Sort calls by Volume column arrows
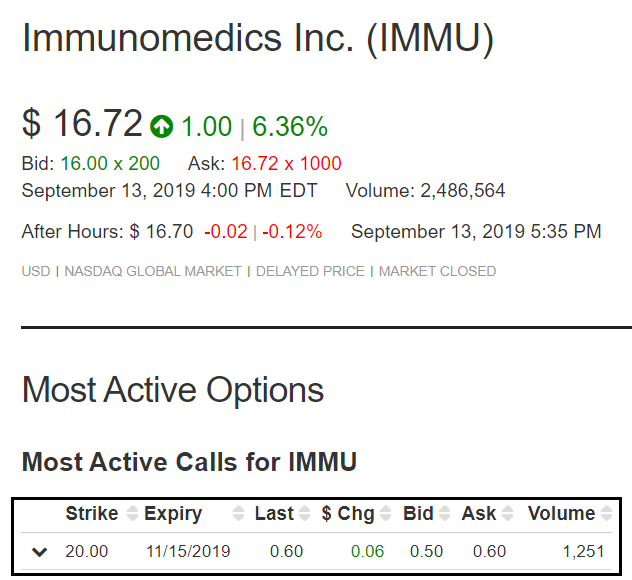632x580 pixels. 606,513
